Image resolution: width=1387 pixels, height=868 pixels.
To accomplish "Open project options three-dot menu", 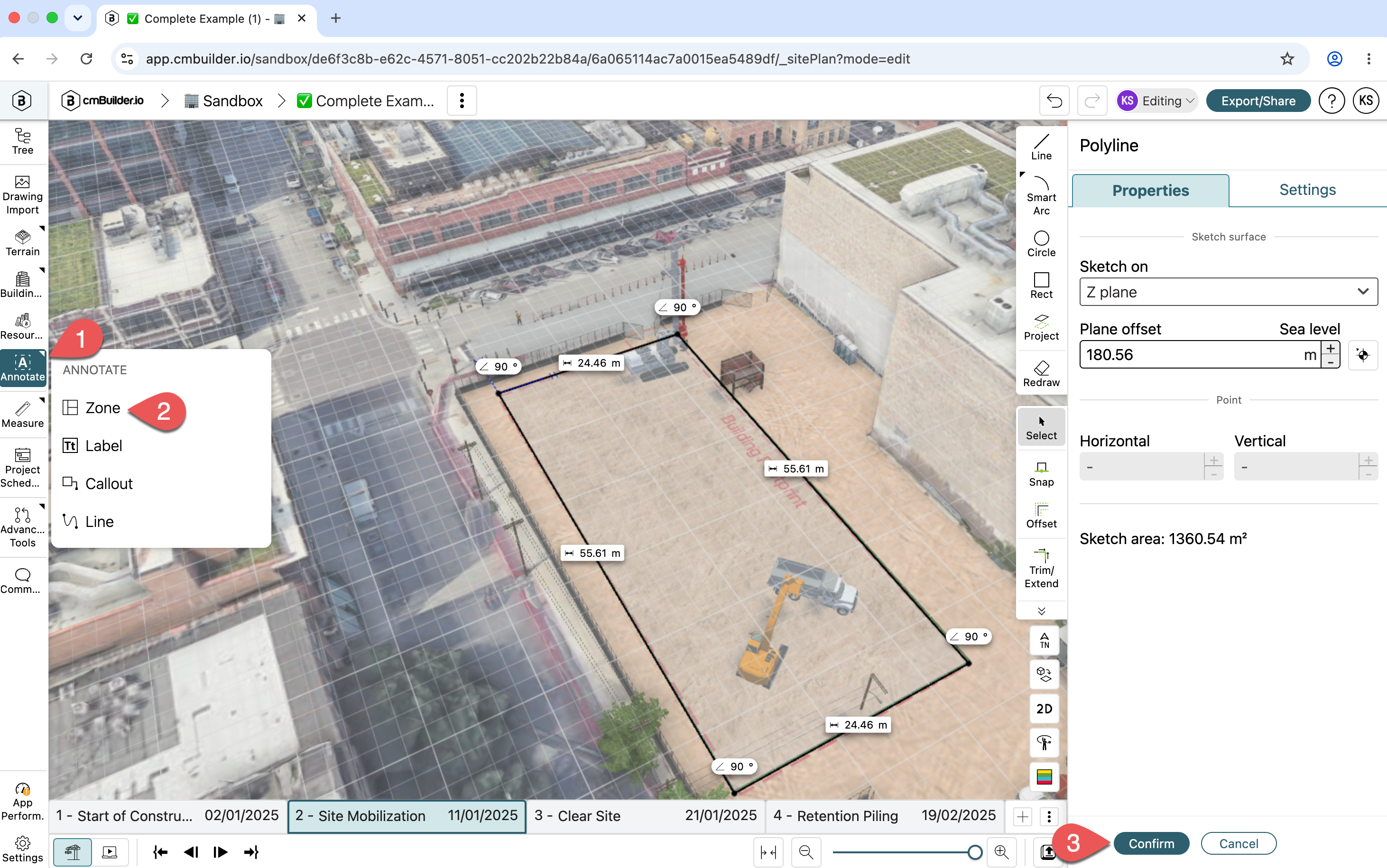I will tap(462, 101).
